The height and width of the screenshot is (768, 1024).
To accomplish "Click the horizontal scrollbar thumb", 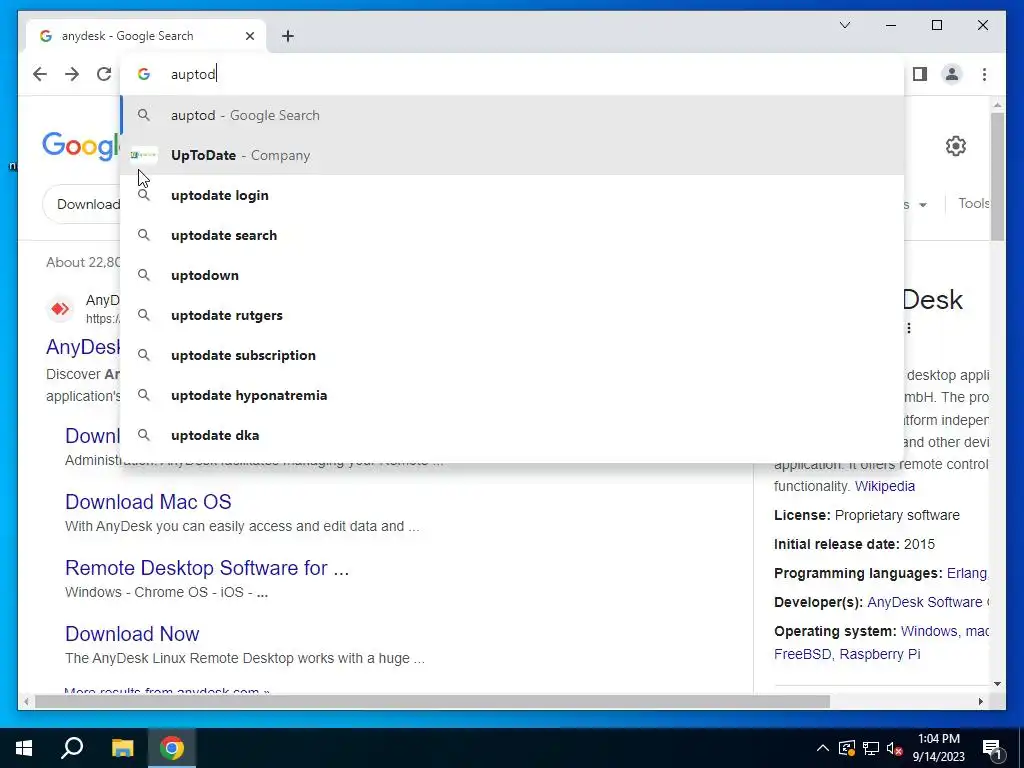I will 432,701.
